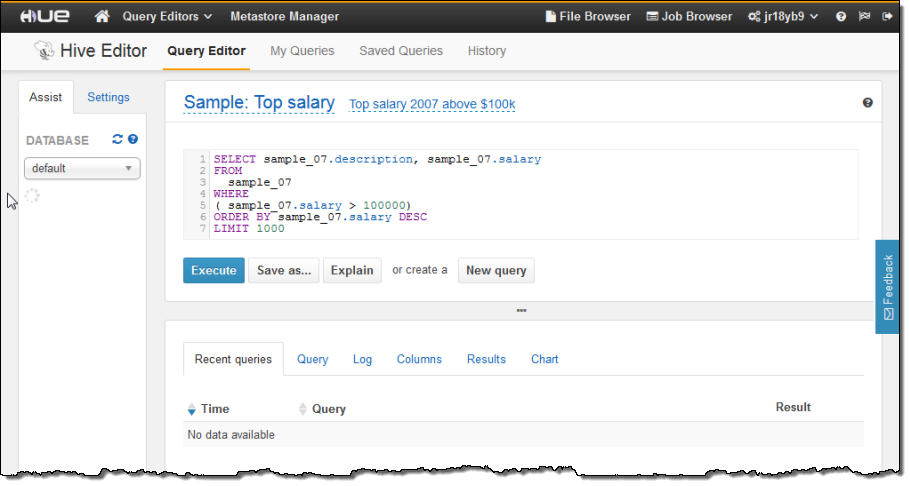This screenshot has height=486, width=910.
Task: Click the help icon beside DATABASE
Action: pyautogui.click(x=133, y=140)
